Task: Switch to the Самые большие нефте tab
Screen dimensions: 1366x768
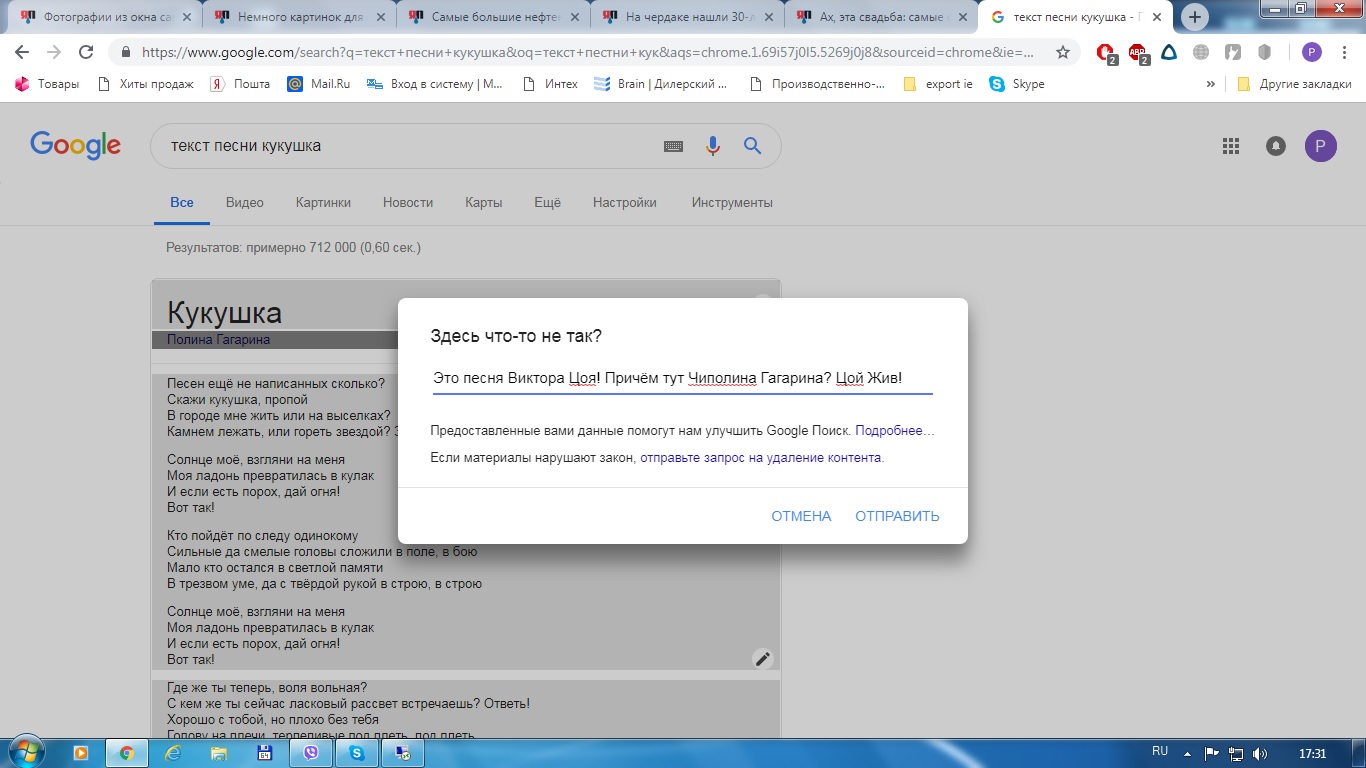Action: 491,17
